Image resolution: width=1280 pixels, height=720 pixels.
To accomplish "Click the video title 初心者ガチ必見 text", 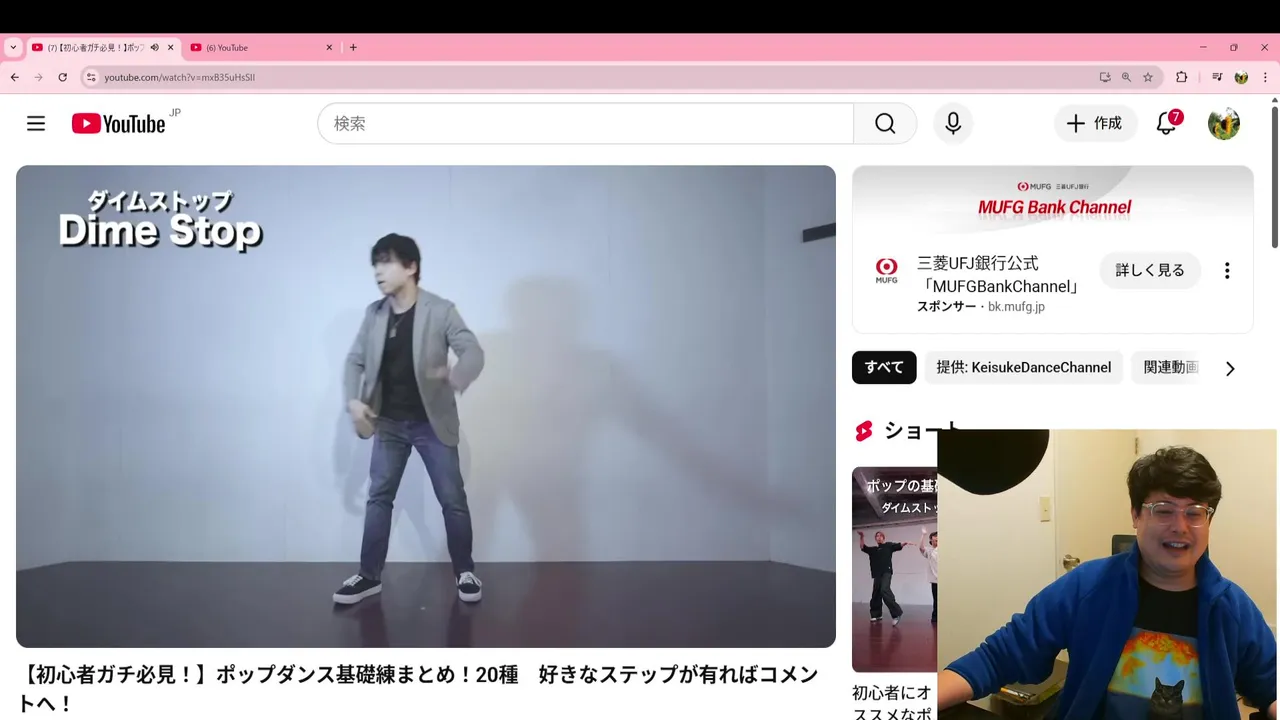I will tap(418, 689).
